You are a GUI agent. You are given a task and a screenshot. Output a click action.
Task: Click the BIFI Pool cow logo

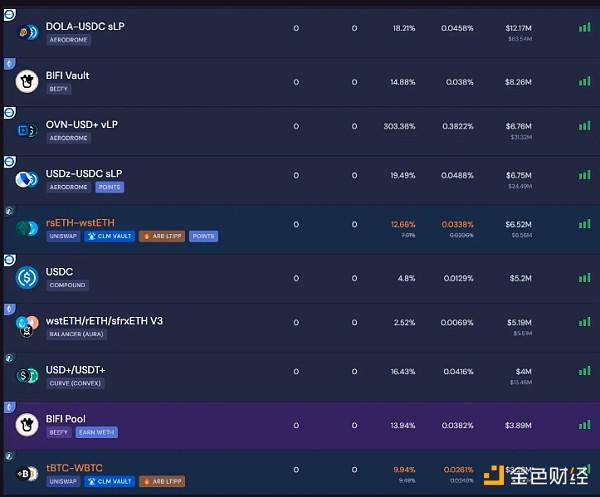point(27,424)
